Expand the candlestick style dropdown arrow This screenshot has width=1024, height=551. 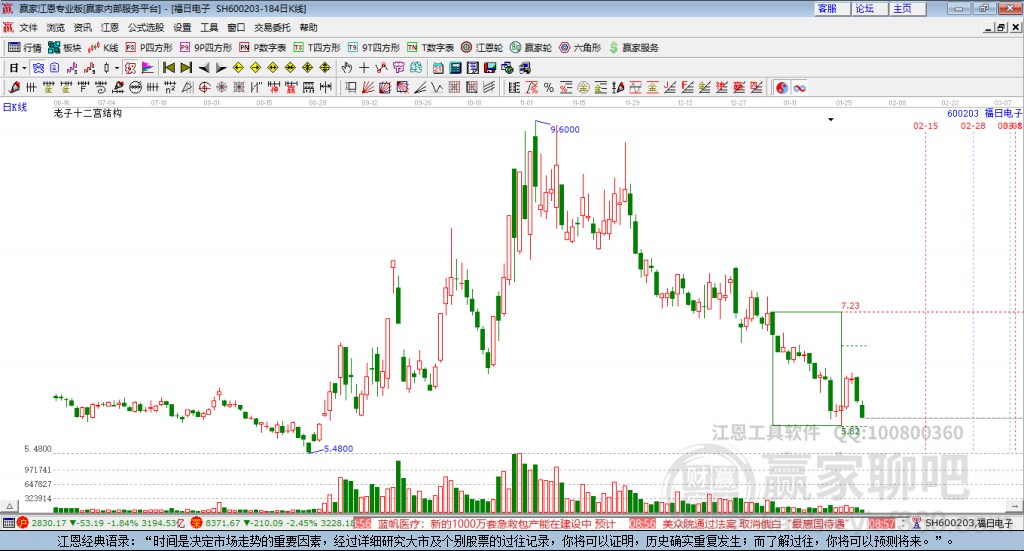[x=117, y=68]
